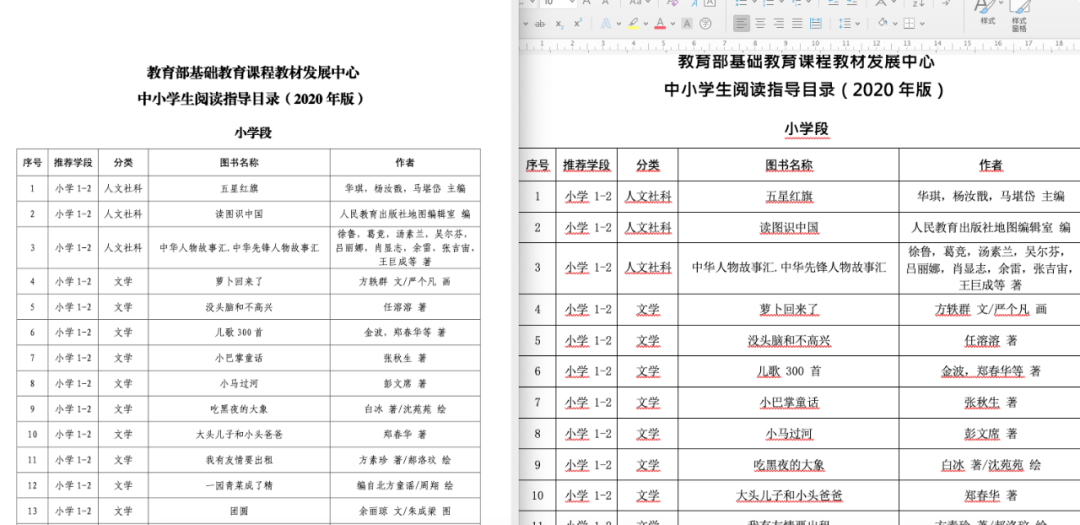Click 郑春华 著 in left PDF window

pos(405,434)
